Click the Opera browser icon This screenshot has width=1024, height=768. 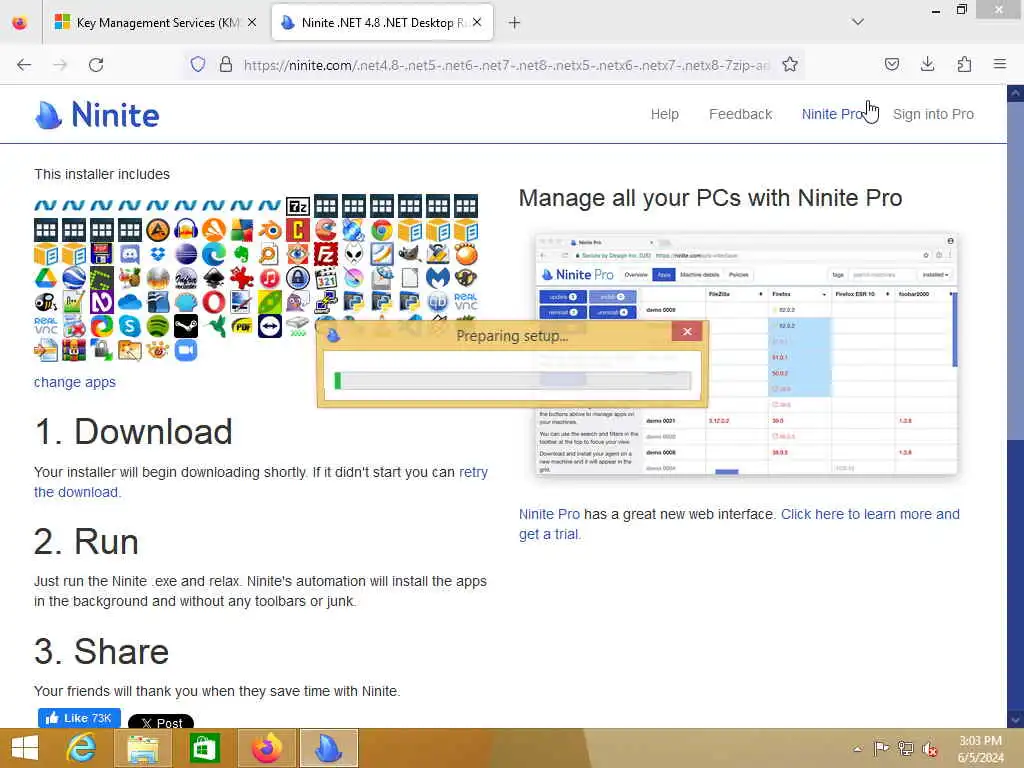[214, 302]
